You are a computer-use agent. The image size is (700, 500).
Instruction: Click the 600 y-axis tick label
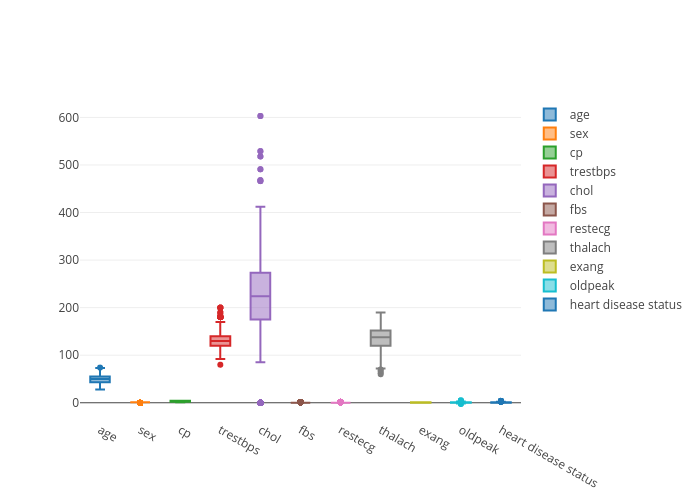pyautogui.click(x=68, y=117)
